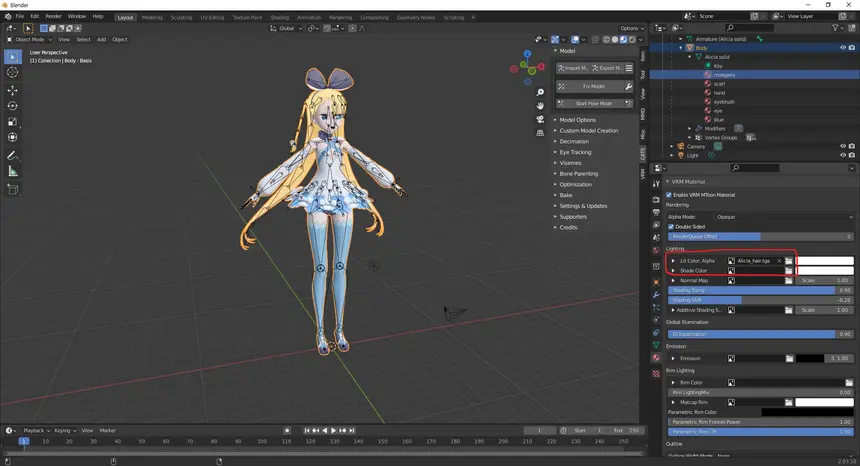Hide the Body object with eye icon
860x466 pixels.
(843, 48)
